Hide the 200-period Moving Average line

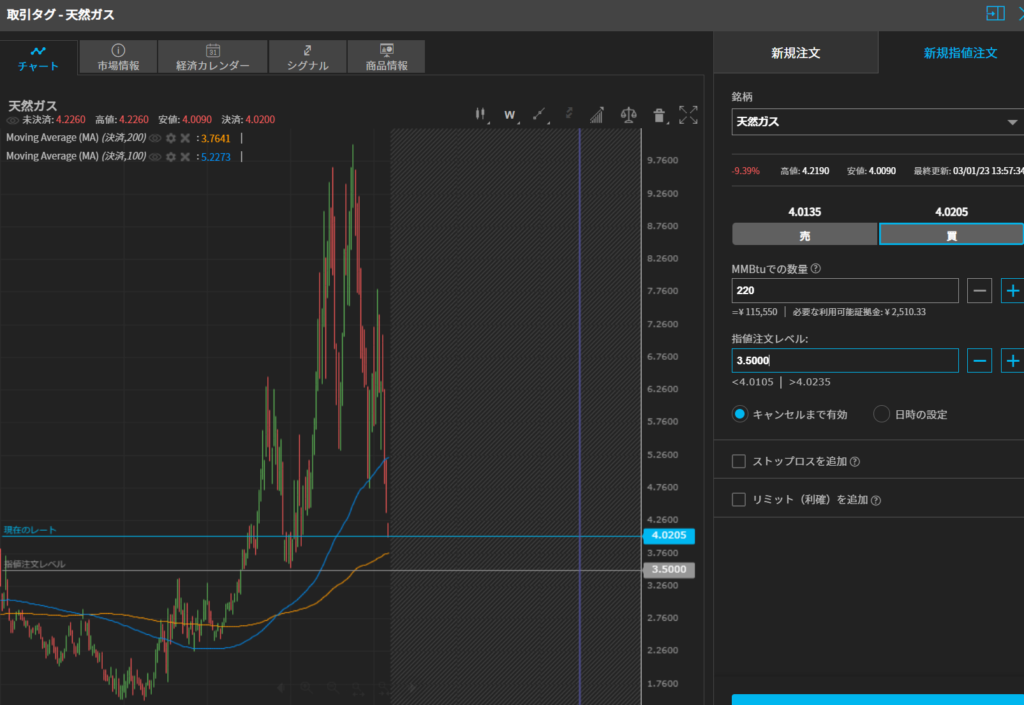156,138
